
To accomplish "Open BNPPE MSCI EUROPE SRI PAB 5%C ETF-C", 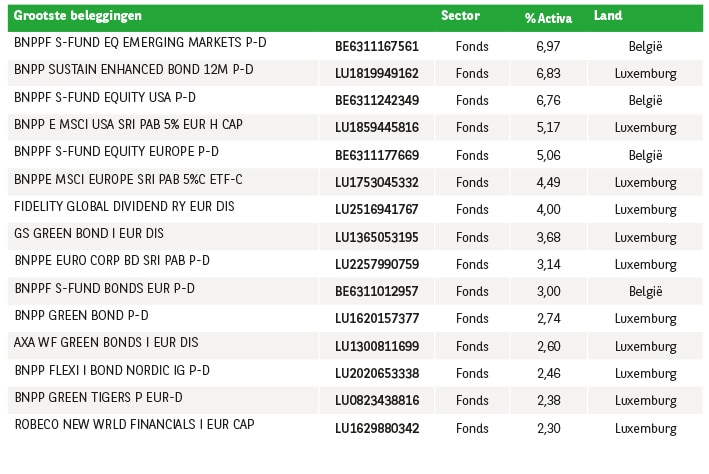I will pos(128,180).
